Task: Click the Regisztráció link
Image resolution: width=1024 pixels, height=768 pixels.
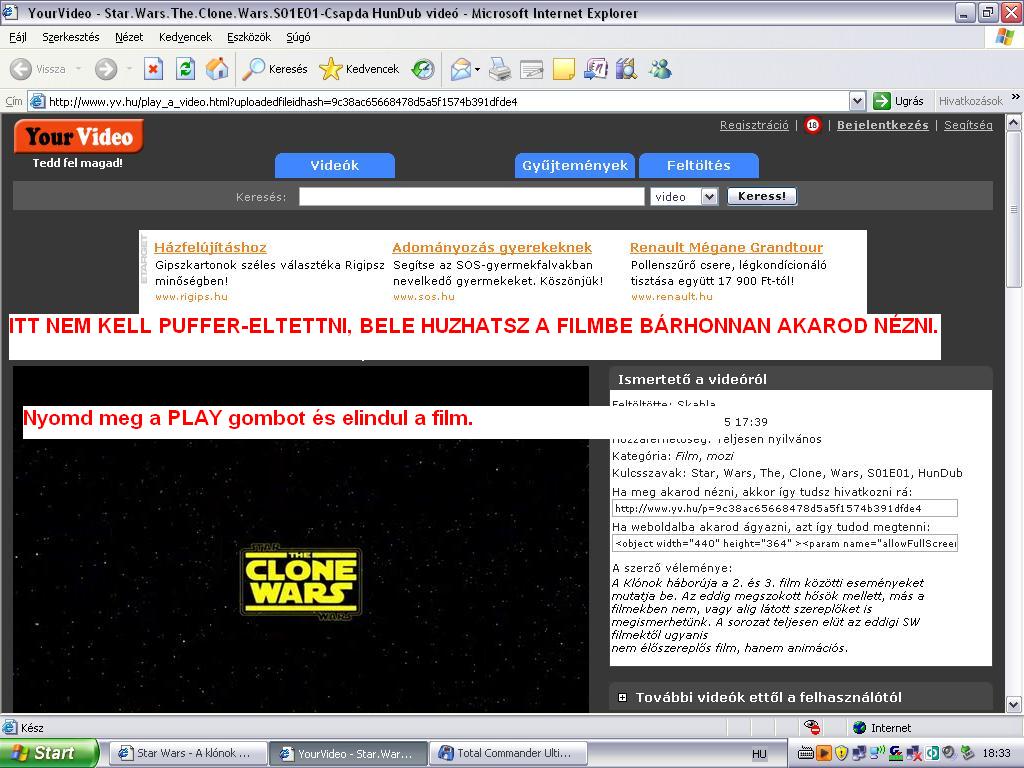Action: pyautogui.click(x=754, y=125)
